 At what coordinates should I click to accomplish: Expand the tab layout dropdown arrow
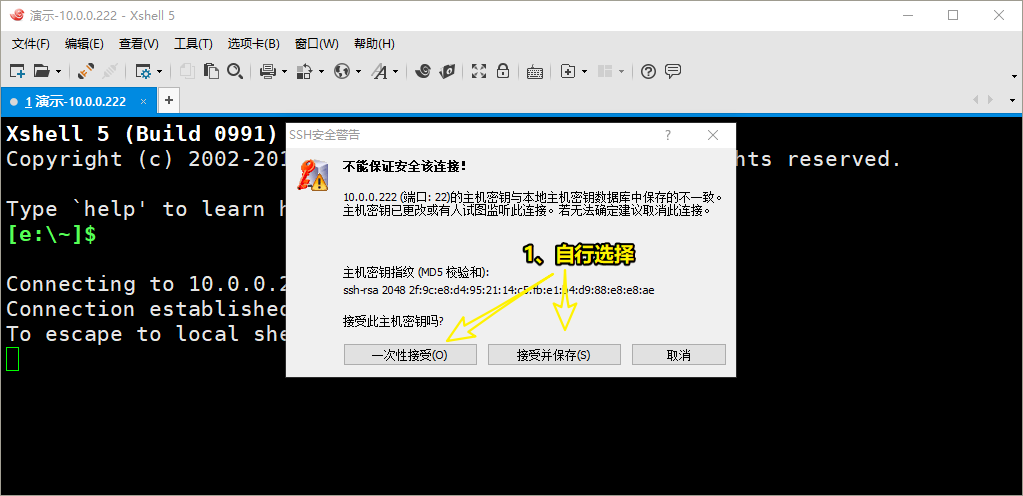[x=622, y=72]
